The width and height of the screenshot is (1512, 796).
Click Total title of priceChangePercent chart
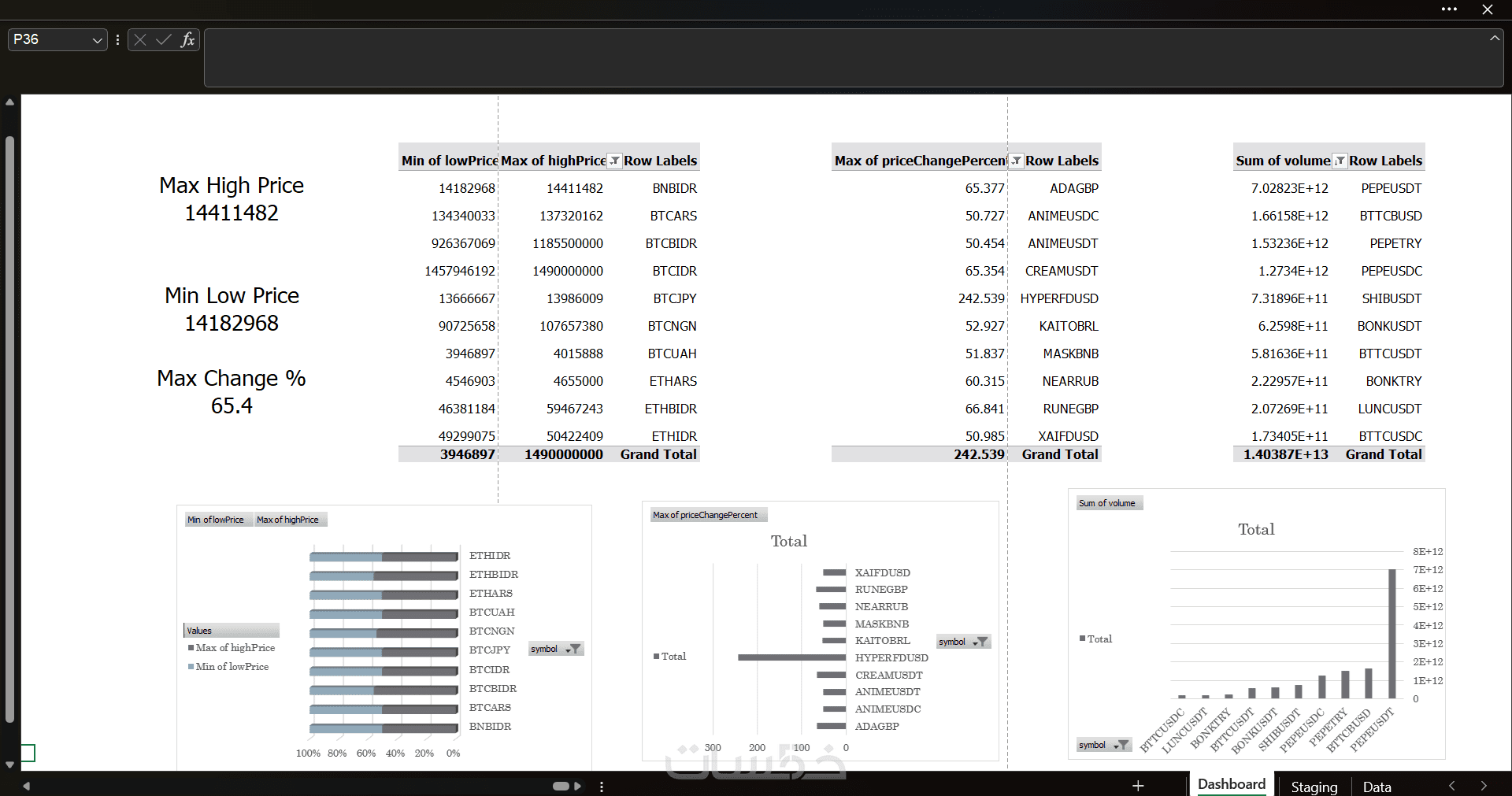coord(788,541)
